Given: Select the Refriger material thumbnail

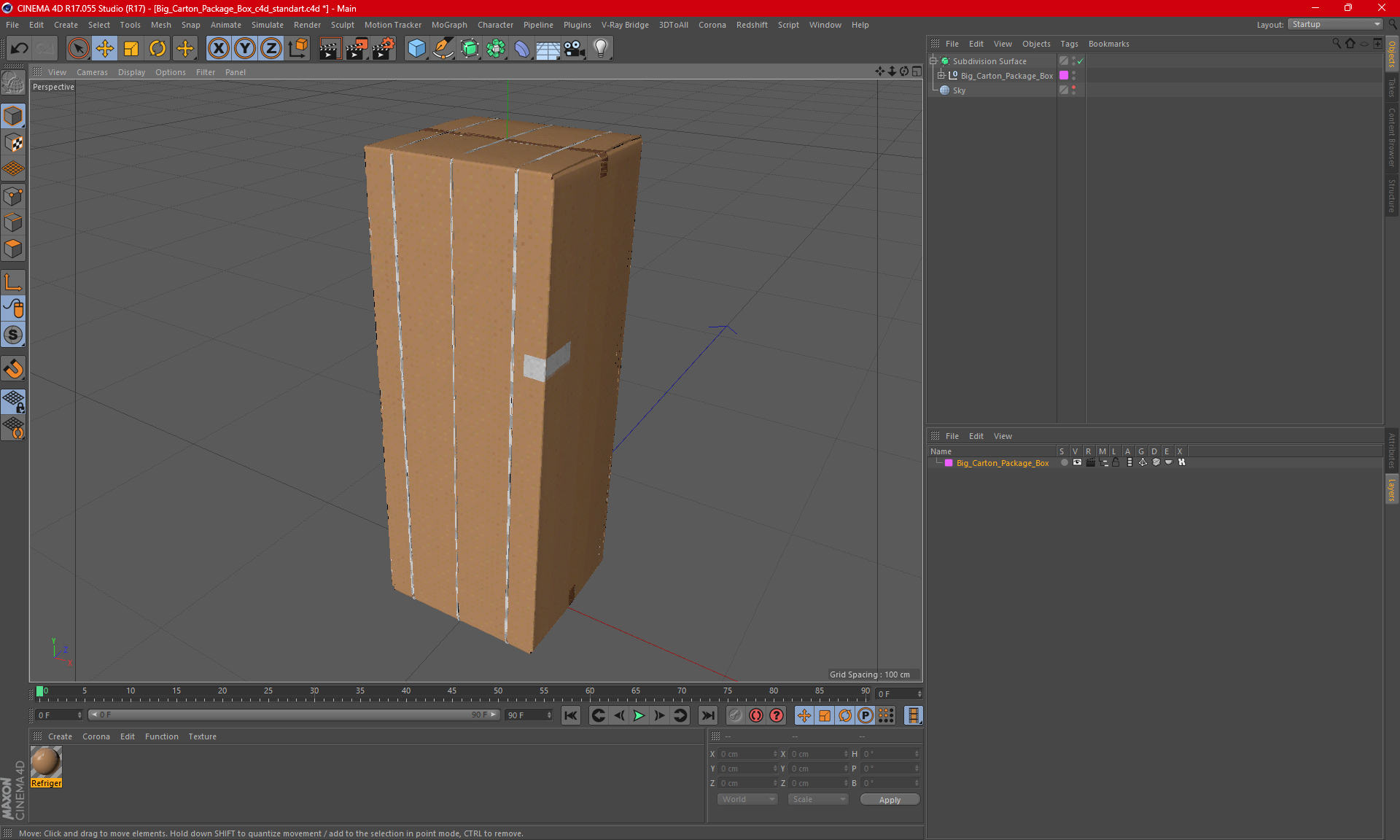Looking at the screenshot, I should coord(46,762).
